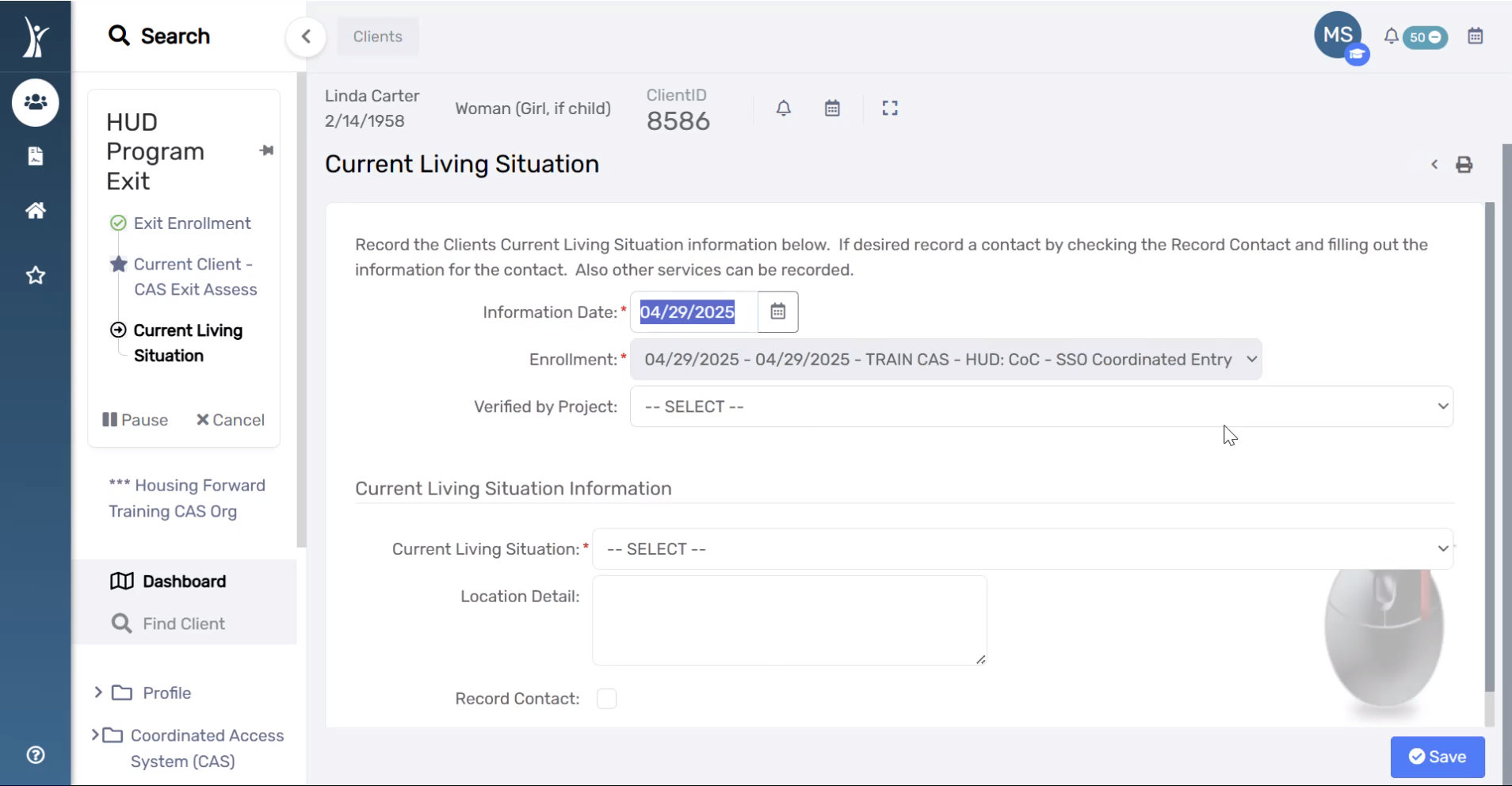The image size is (1512, 786).
Task: Expand the Coordinated Access System folder
Action: click(x=95, y=735)
